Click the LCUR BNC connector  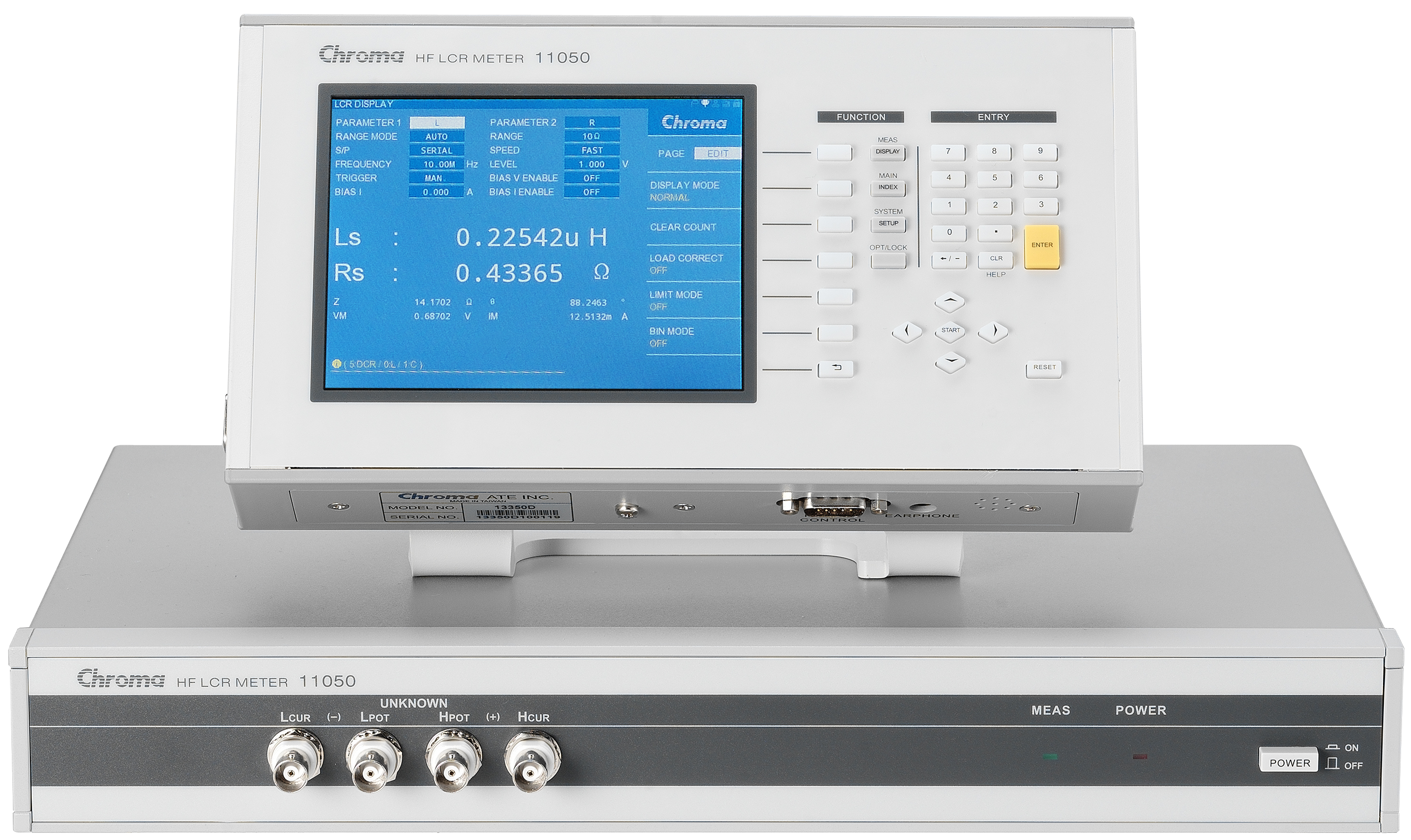[x=295, y=761]
